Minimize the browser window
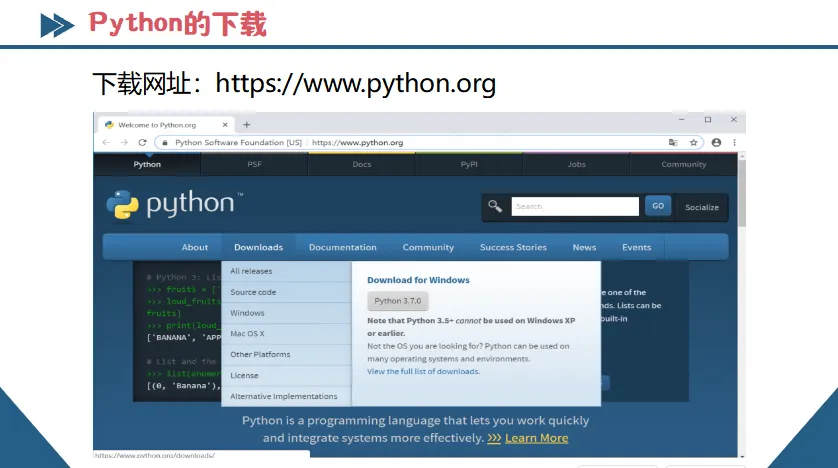This screenshot has height=468, width=838. [682, 120]
